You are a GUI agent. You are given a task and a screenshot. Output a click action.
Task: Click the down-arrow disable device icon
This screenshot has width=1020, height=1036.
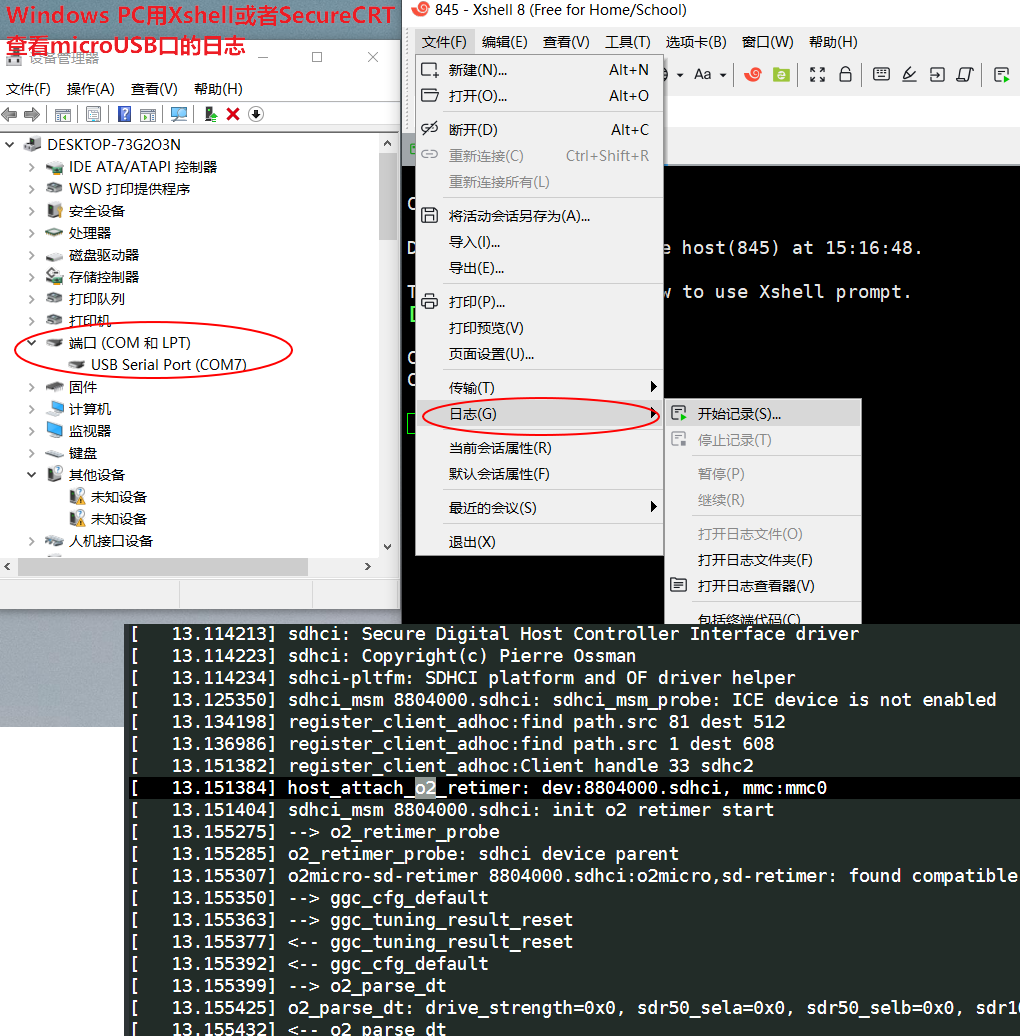(x=256, y=114)
